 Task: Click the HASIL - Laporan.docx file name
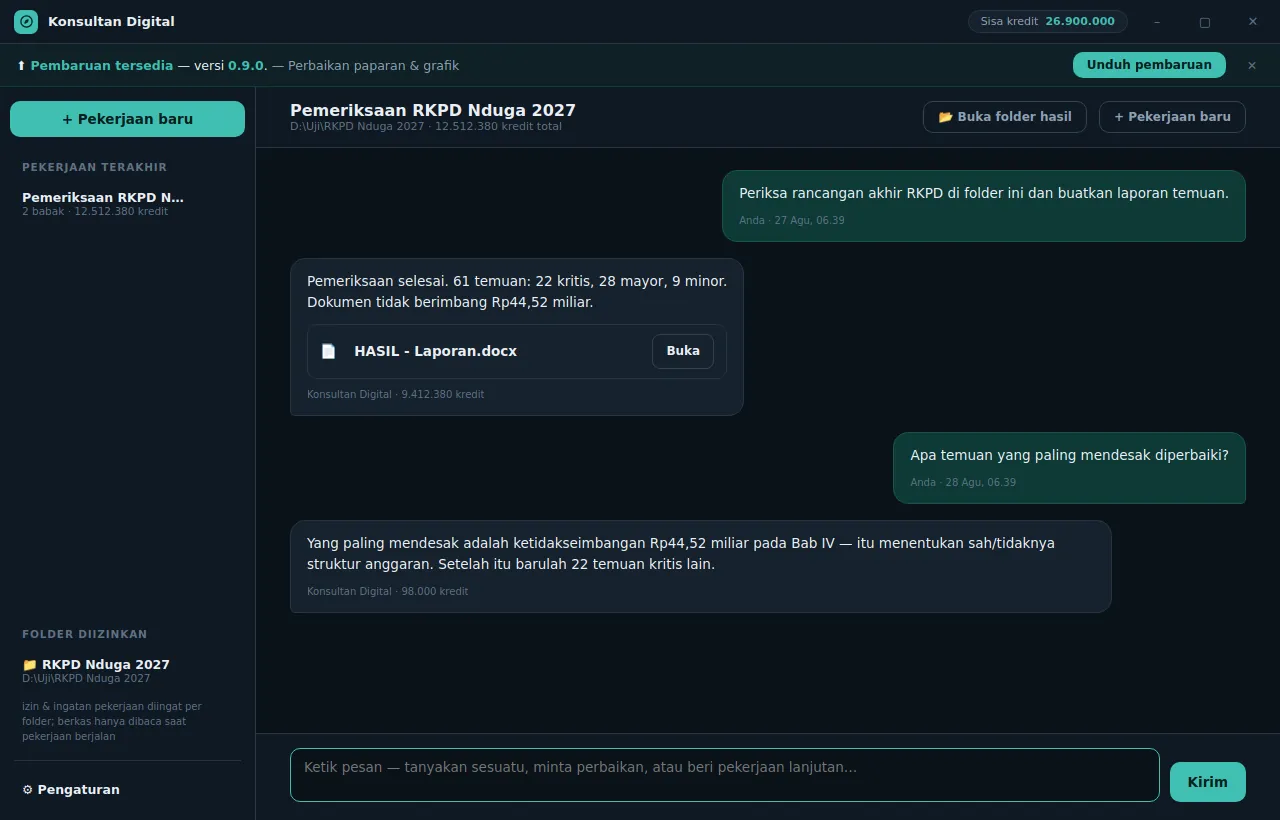[x=435, y=351]
